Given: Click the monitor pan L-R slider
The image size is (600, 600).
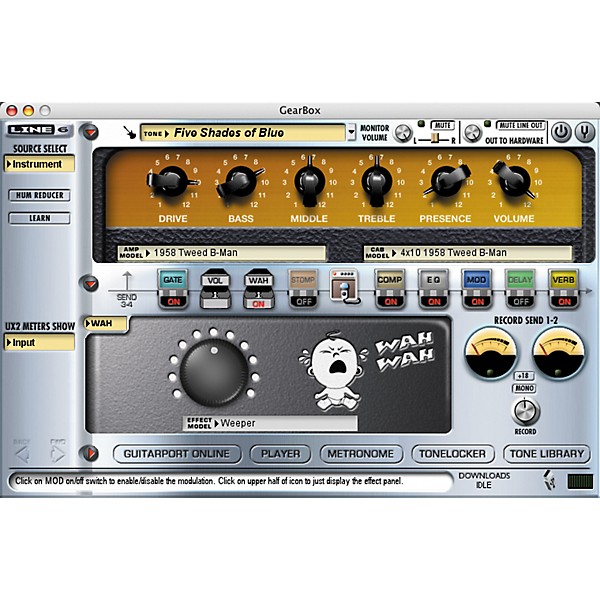Looking at the screenshot, I should pos(435,139).
